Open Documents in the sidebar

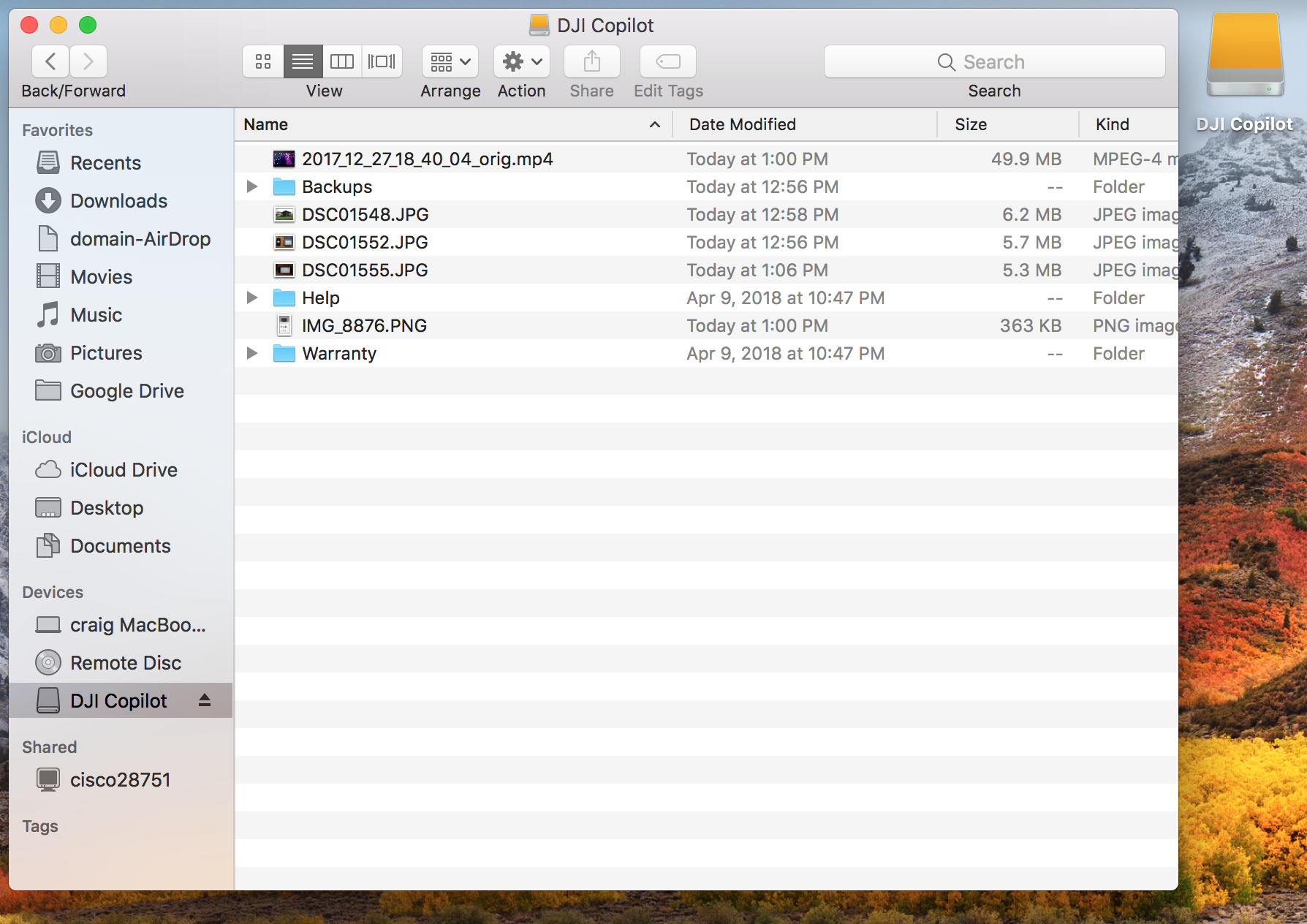click(121, 545)
